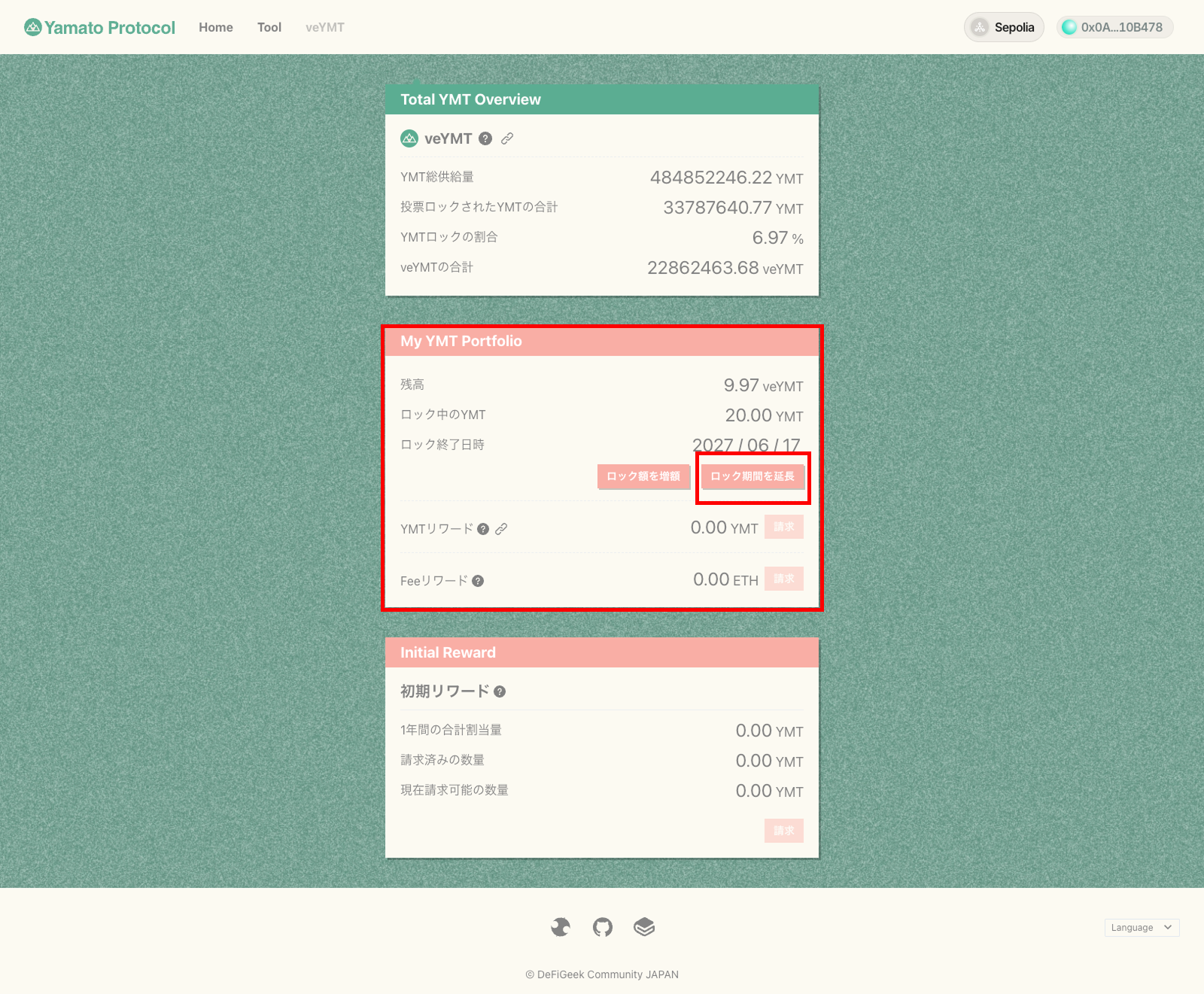This screenshot has height=994, width=1204.
Task: Open the DeFiGeek community icon in footer
Action: tap(561, 927)
